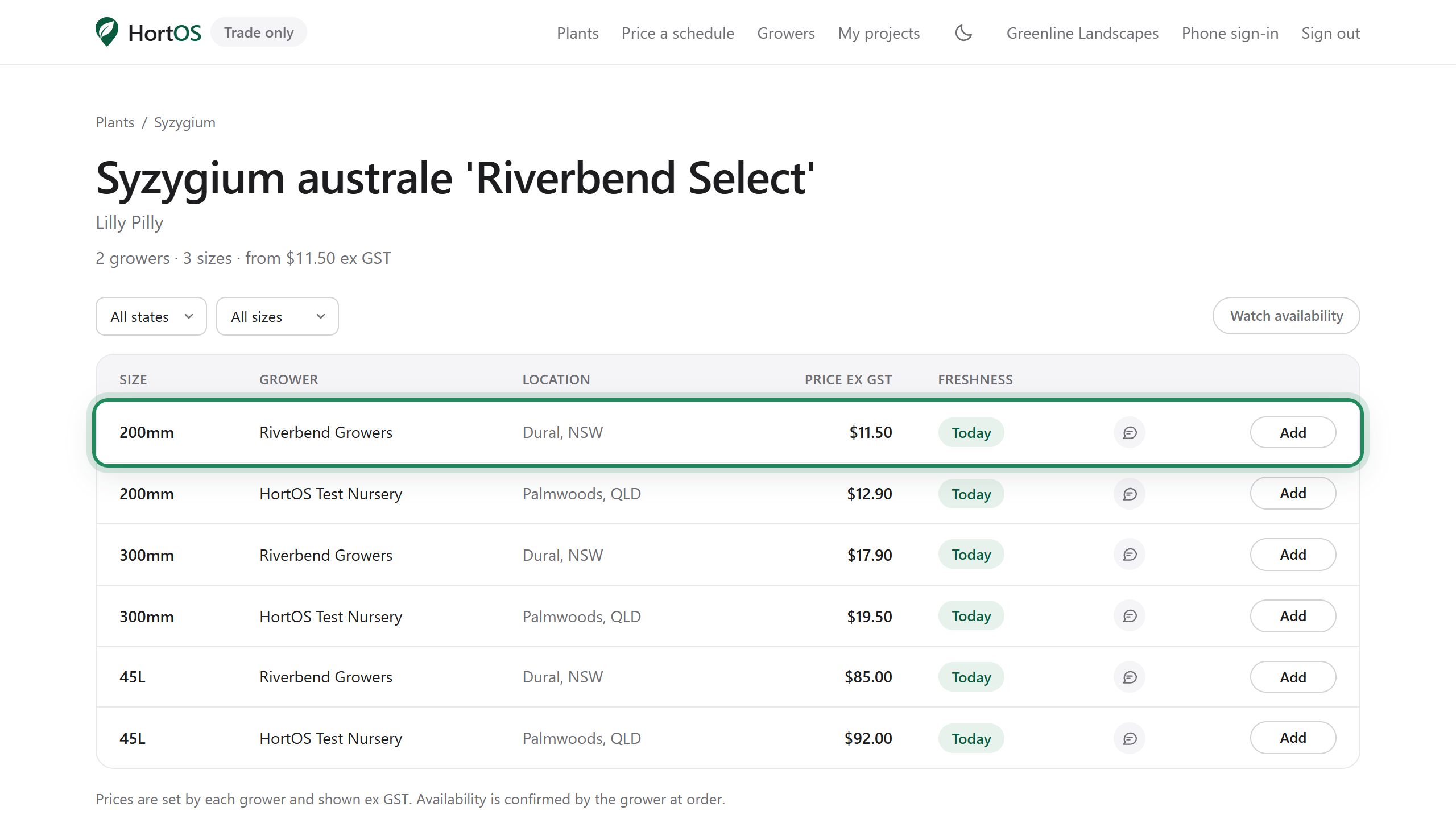Open Phone sign-in
This screenshot has width=1456, height=819.
(x=1230, y=33)
